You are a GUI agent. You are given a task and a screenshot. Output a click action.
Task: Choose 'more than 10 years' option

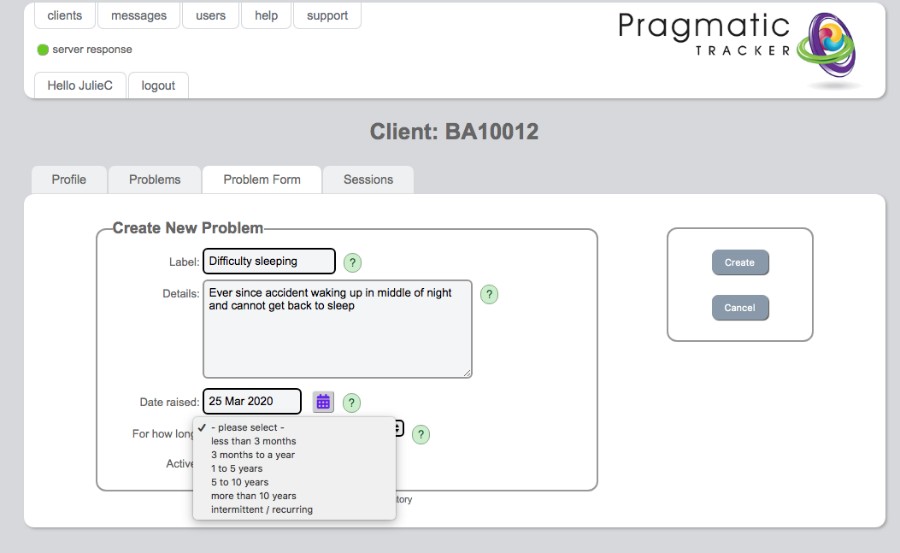click(x=253, y=496)
